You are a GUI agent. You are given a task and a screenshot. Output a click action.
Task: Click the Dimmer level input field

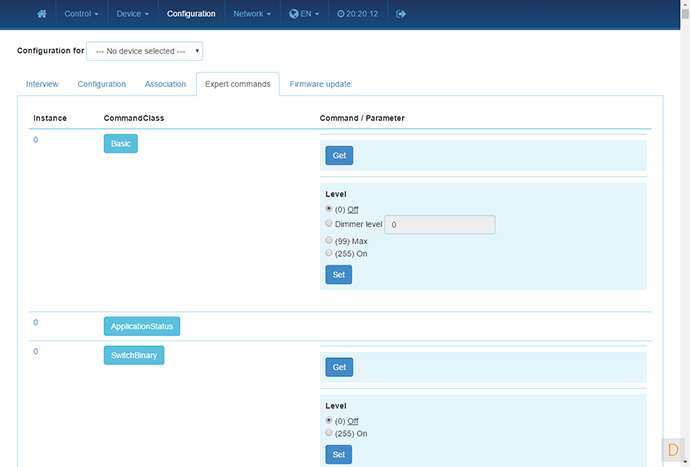(440, 225)
